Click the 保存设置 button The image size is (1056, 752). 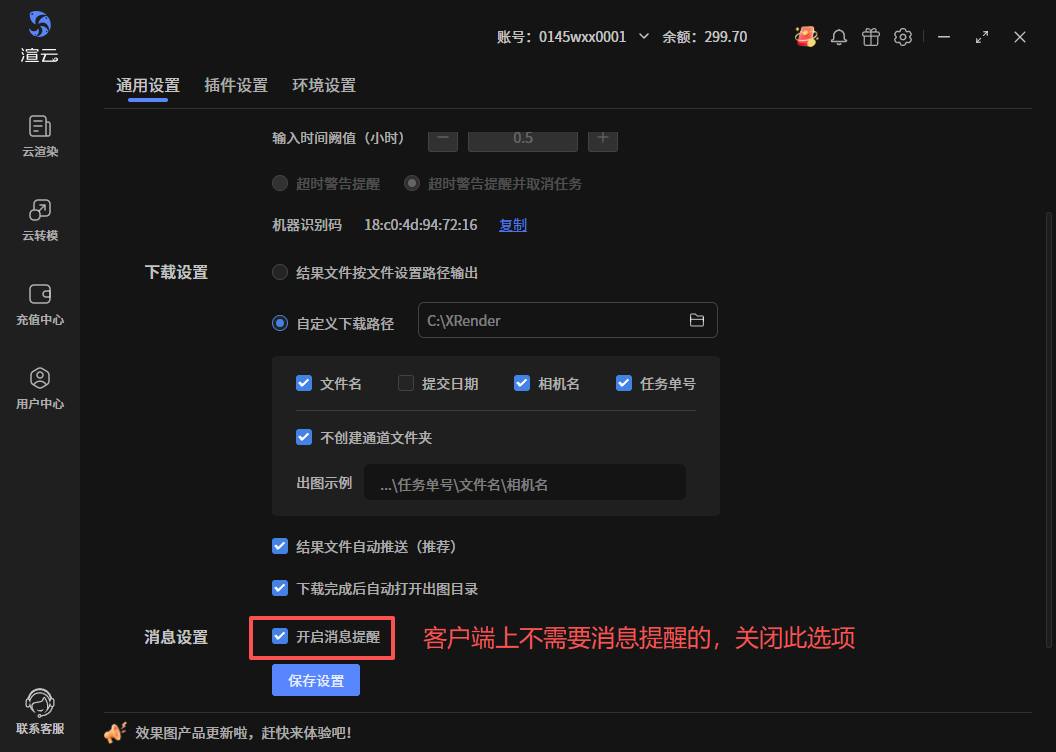(x=316, y=681)
